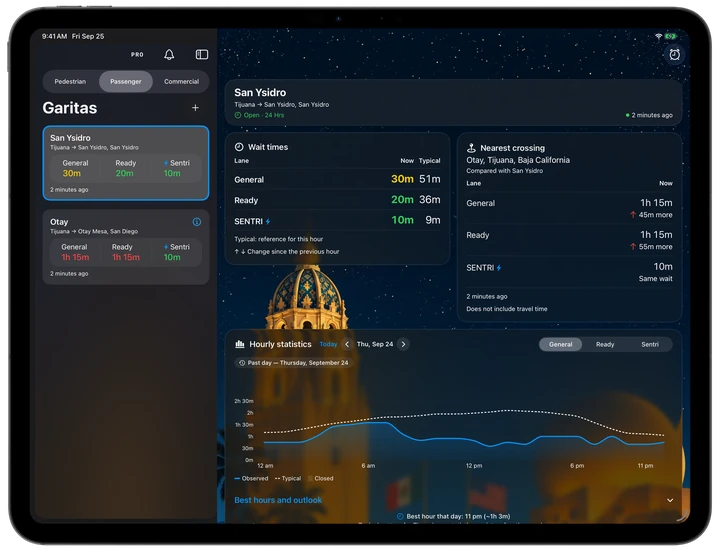Click the Past day history icon
720x552 pixels.
[242, 363]
